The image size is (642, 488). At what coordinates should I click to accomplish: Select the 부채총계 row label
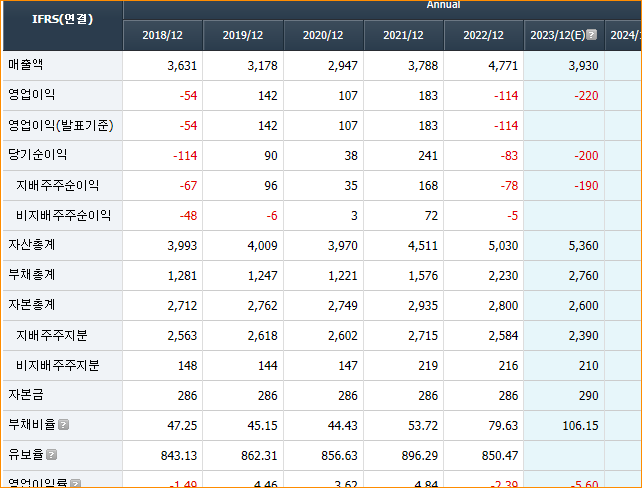coord(32,274)
